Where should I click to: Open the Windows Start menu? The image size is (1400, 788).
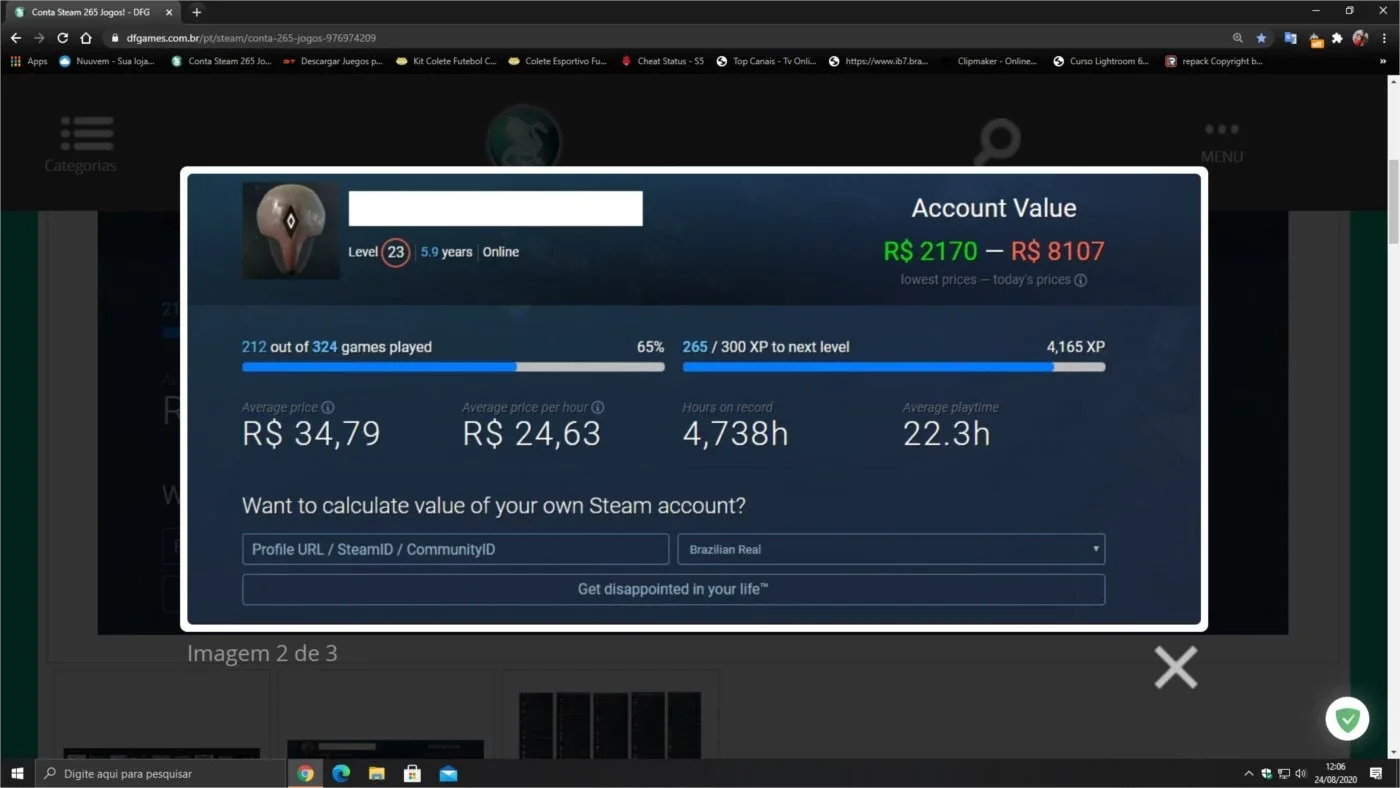(16, 773)
